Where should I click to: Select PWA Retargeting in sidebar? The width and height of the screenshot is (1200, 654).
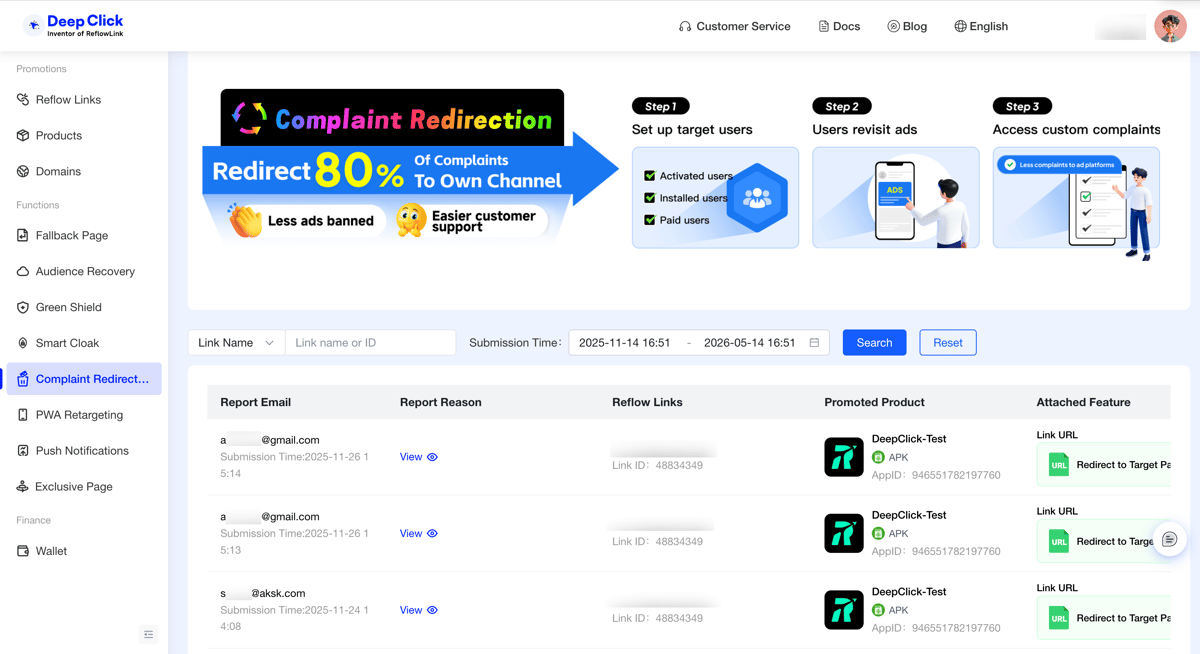click(84, 415)
